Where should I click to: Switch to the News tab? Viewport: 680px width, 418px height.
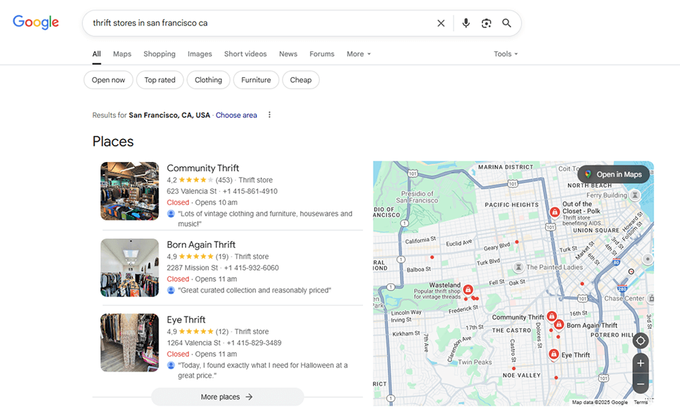(288, 54)
